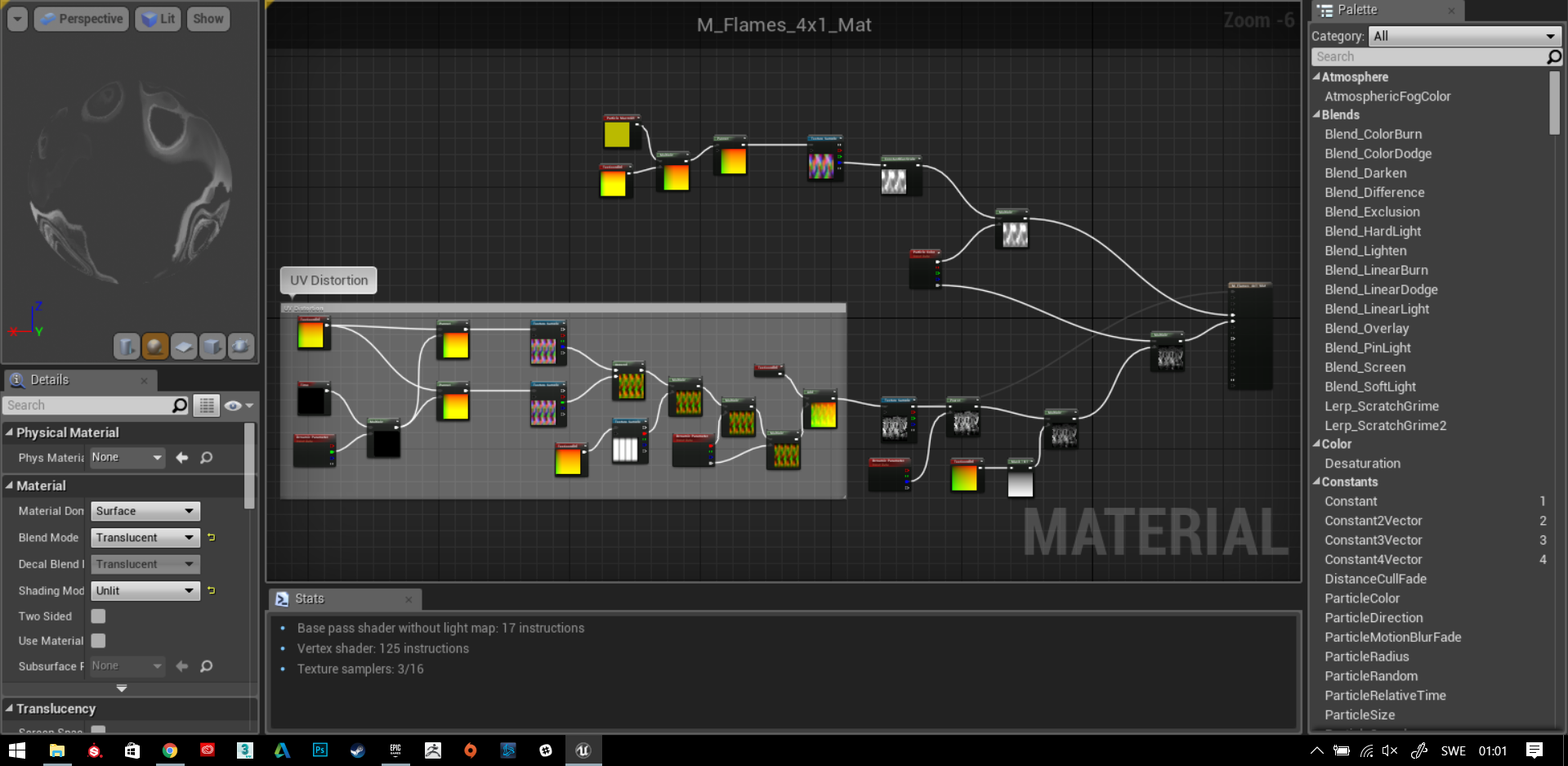Open the Details view options eye menu
Screen dimensions: 1568x766
tap(238, 405)
